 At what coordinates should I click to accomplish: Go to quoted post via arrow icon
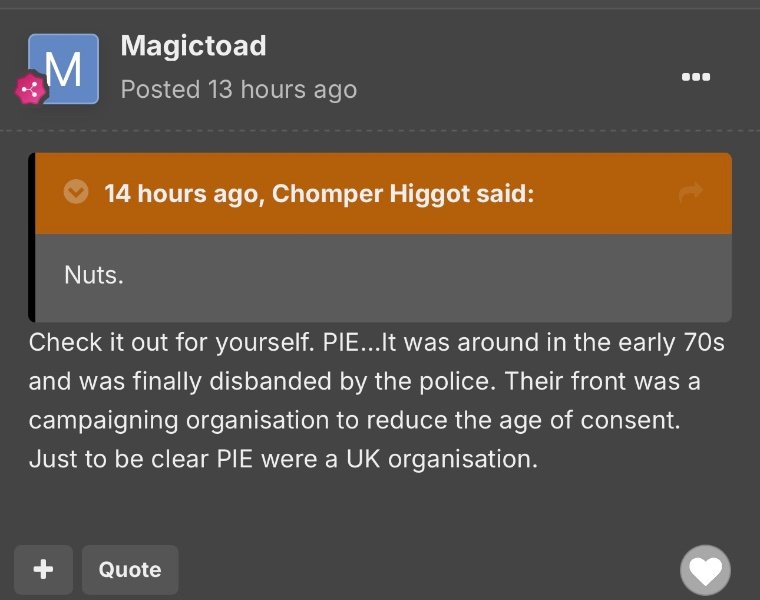[x=690, y=193]
